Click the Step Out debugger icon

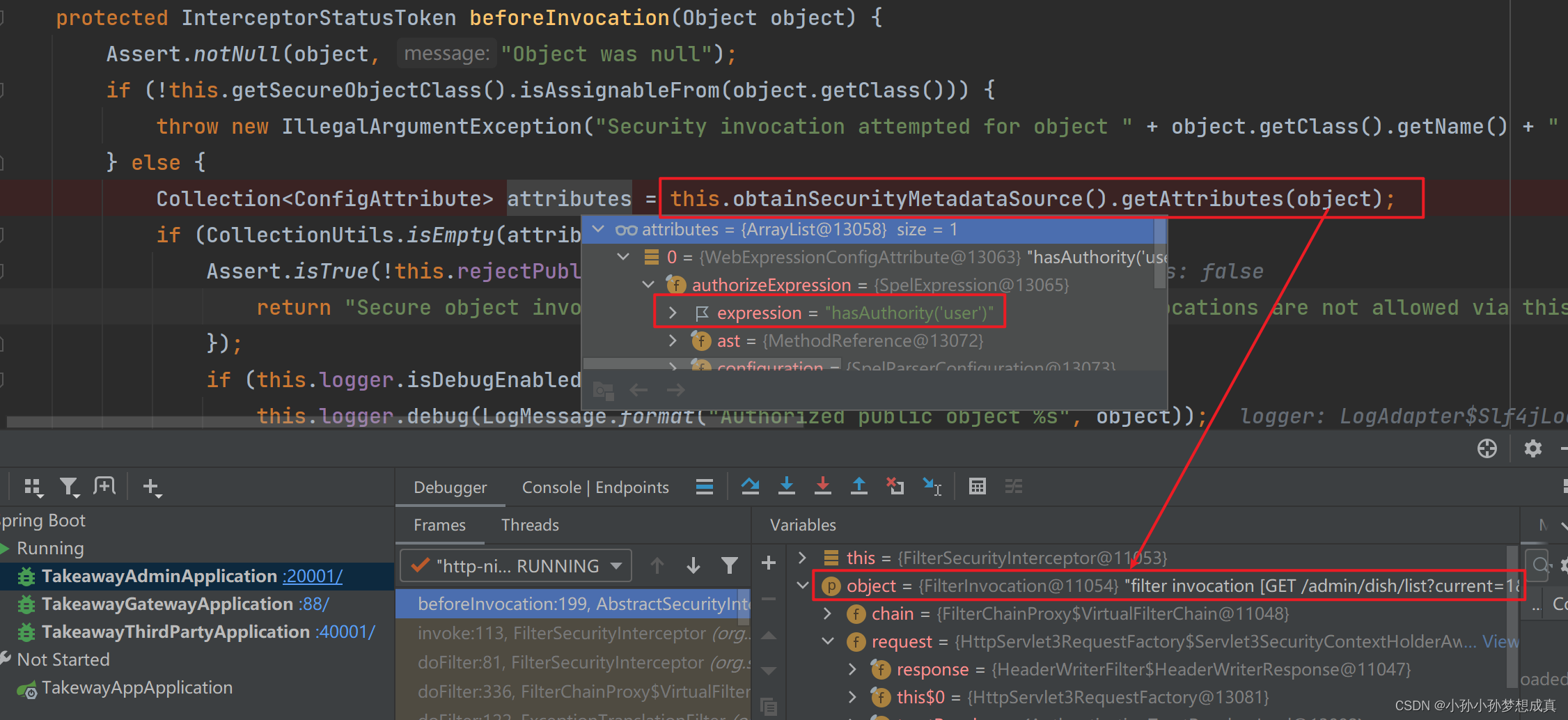pyautogui.click(x=859, y=486)
